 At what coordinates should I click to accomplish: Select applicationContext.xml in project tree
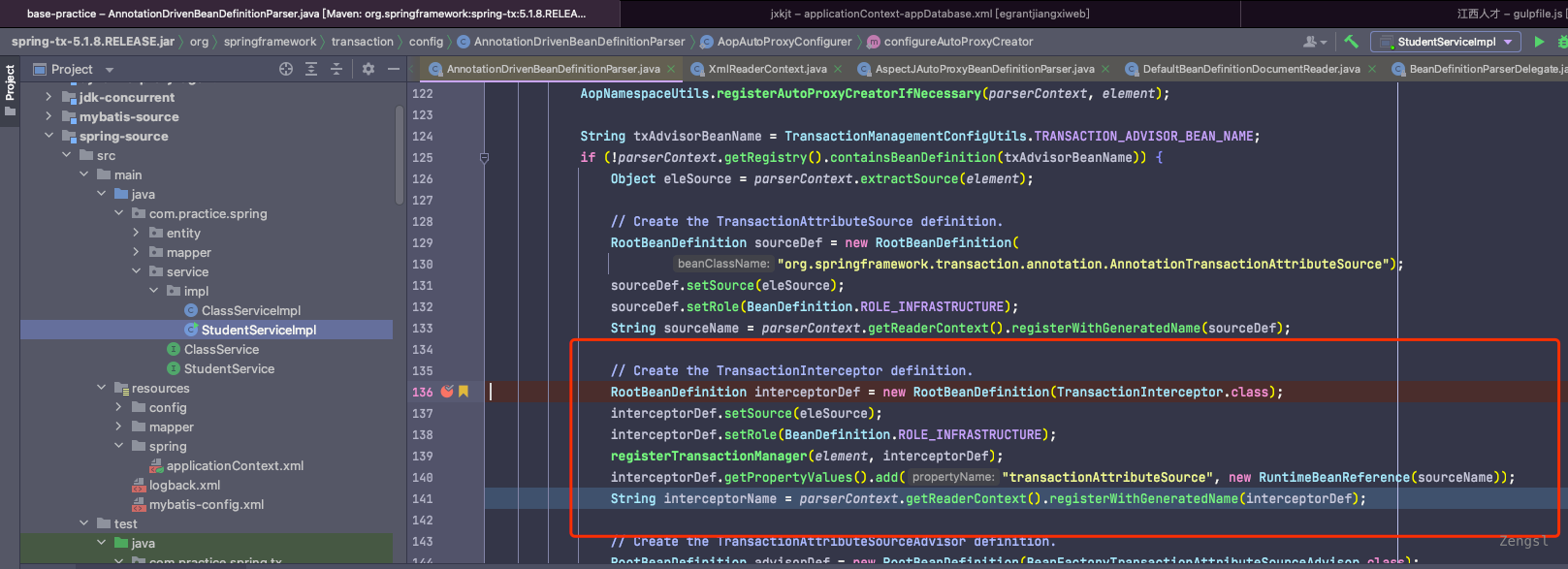point(235,465)
